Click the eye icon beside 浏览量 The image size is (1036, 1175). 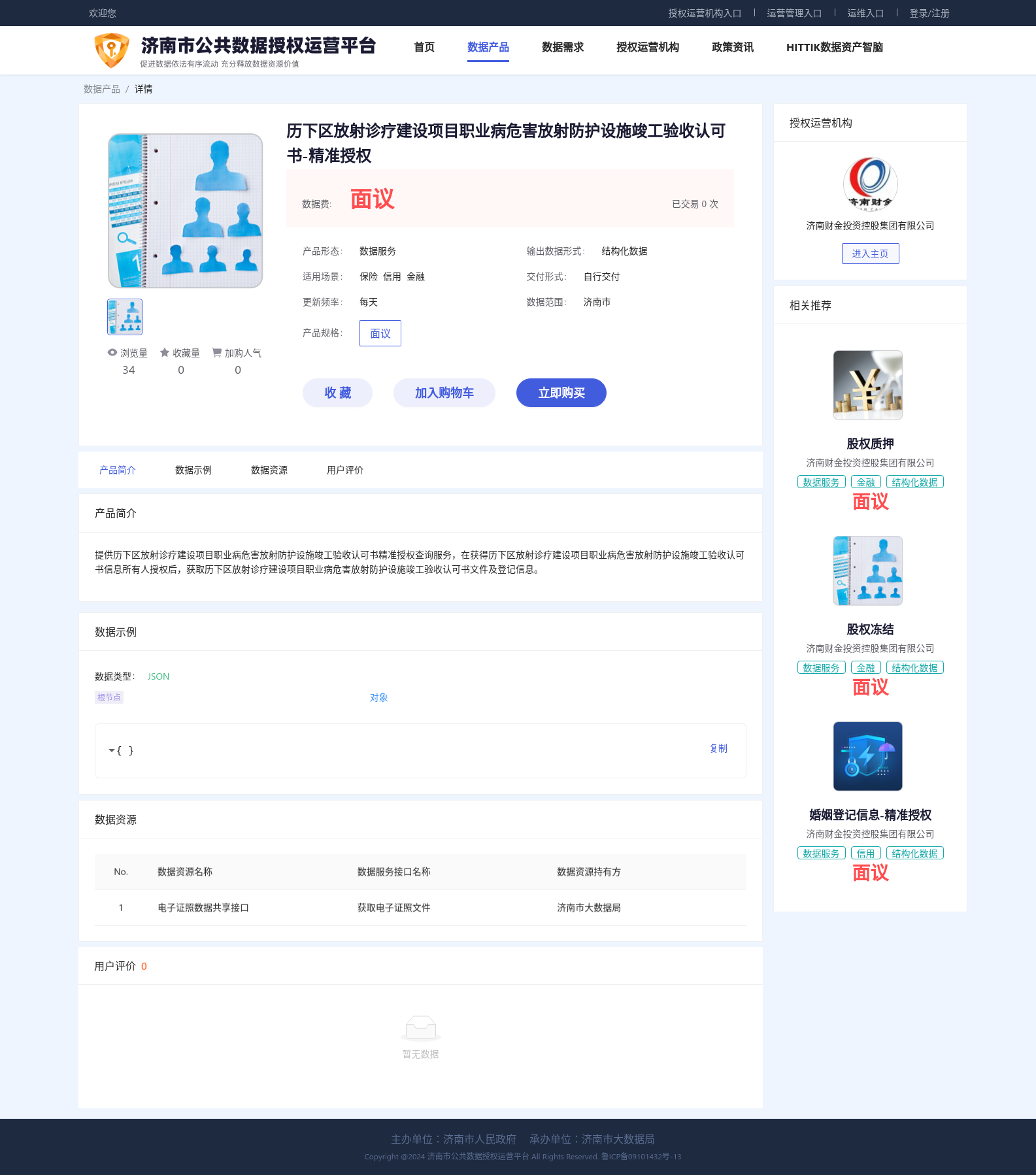(x=112, y=352)
